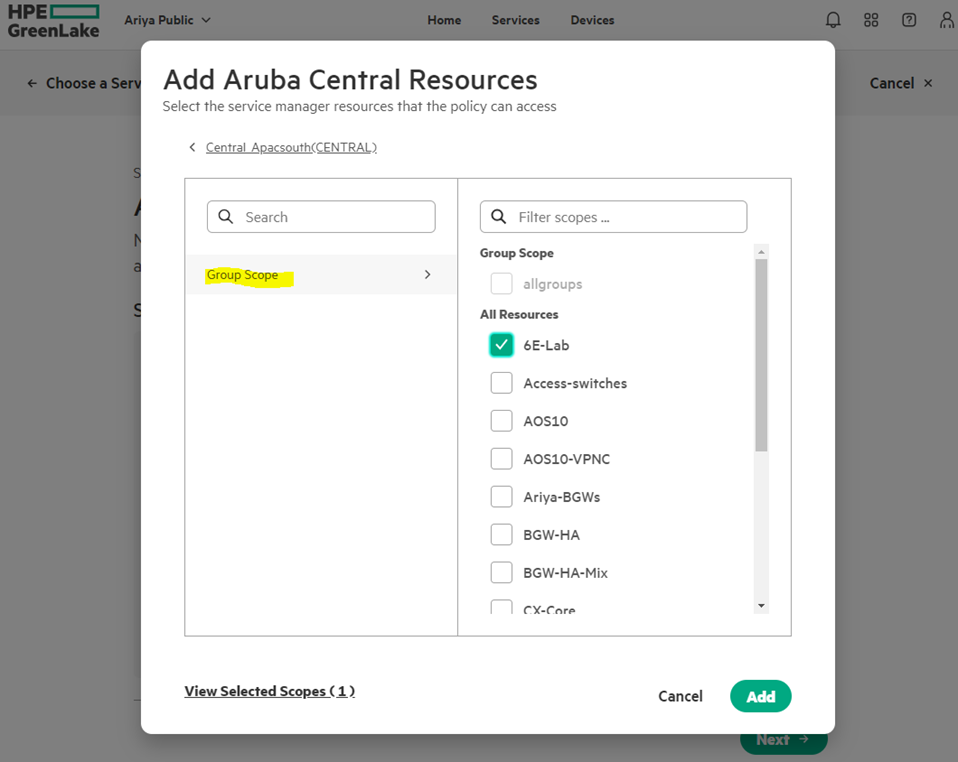Open the notifications bell
The height and width of the screenshot is (762, 958).
point(832,20)
